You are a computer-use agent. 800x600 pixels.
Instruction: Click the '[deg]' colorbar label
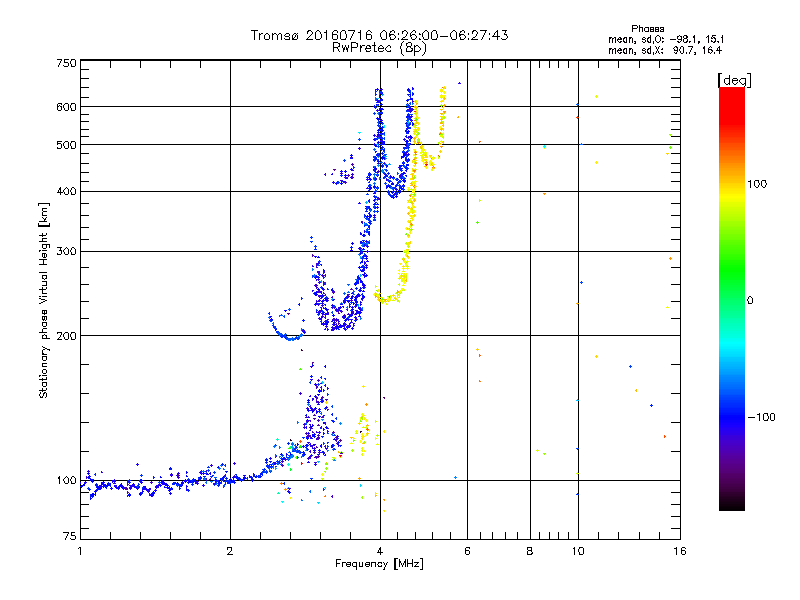[x=734, y=80]
